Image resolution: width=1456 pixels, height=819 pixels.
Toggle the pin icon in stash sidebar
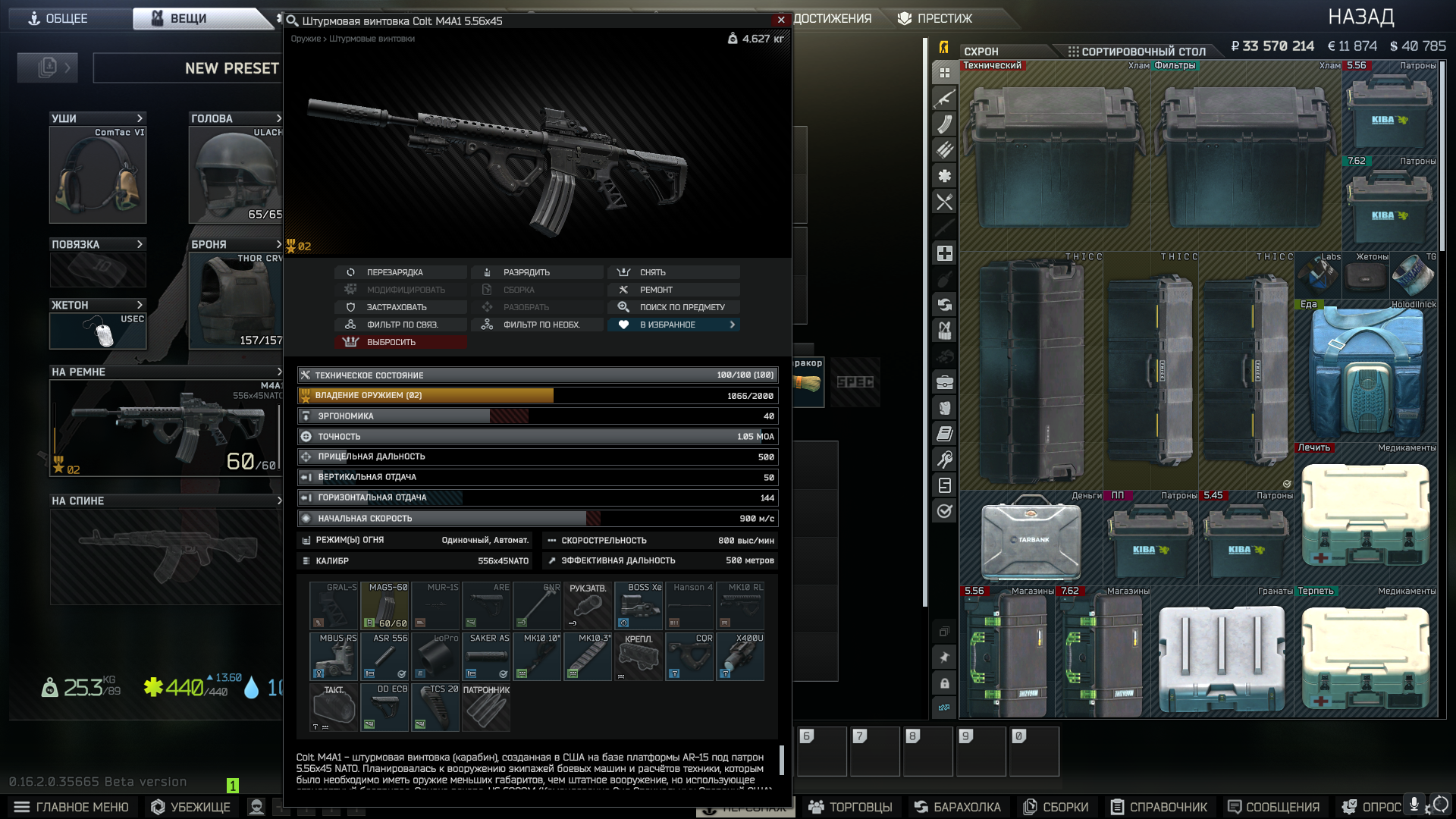click(x=944, y=657)
